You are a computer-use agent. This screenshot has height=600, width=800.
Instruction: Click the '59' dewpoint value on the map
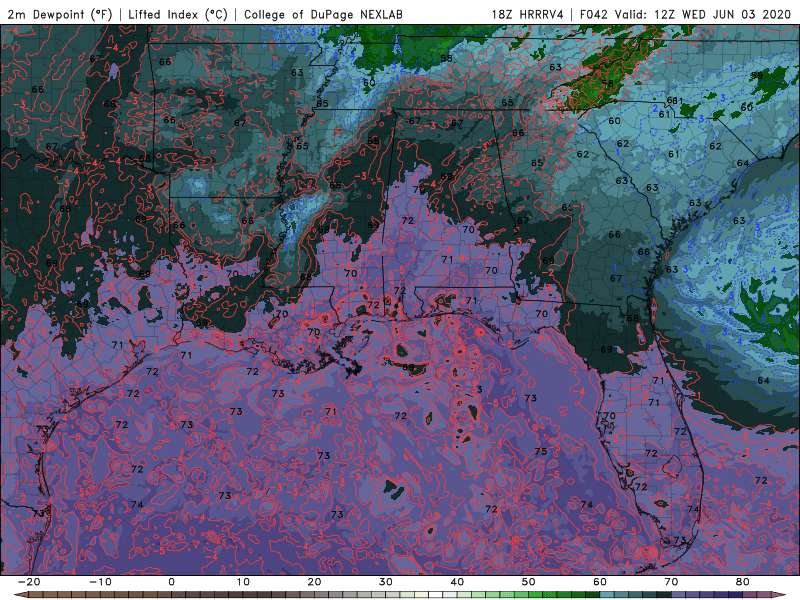click(x=757, y=76)
